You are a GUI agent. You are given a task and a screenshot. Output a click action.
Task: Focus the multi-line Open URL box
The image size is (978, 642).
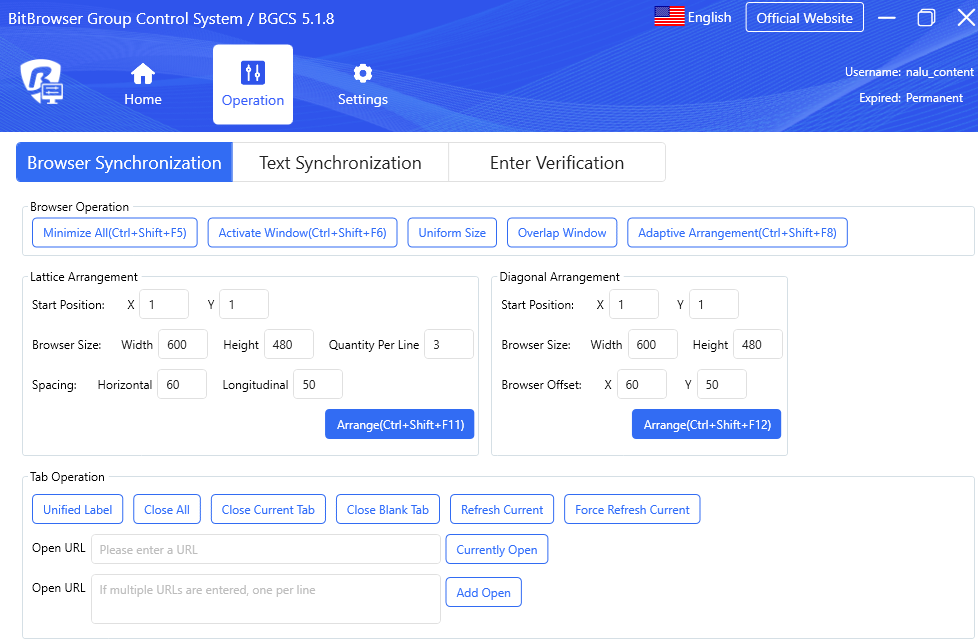pos(266,599)
